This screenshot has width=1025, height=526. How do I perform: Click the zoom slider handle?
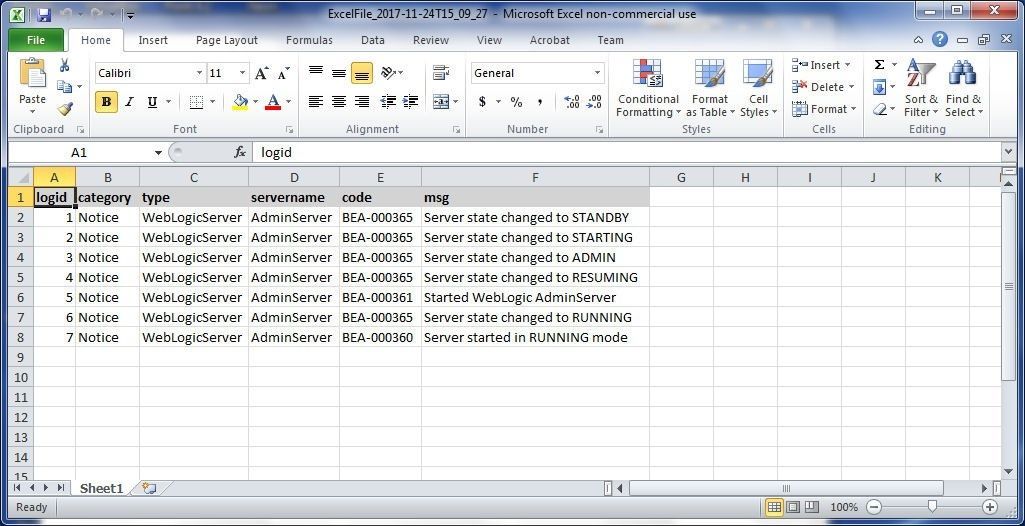pyautogui.click(x=932, y=507)
